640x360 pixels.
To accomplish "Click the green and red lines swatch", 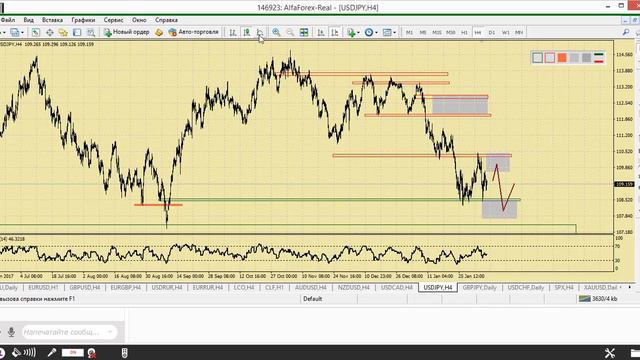I will (599, 58).
